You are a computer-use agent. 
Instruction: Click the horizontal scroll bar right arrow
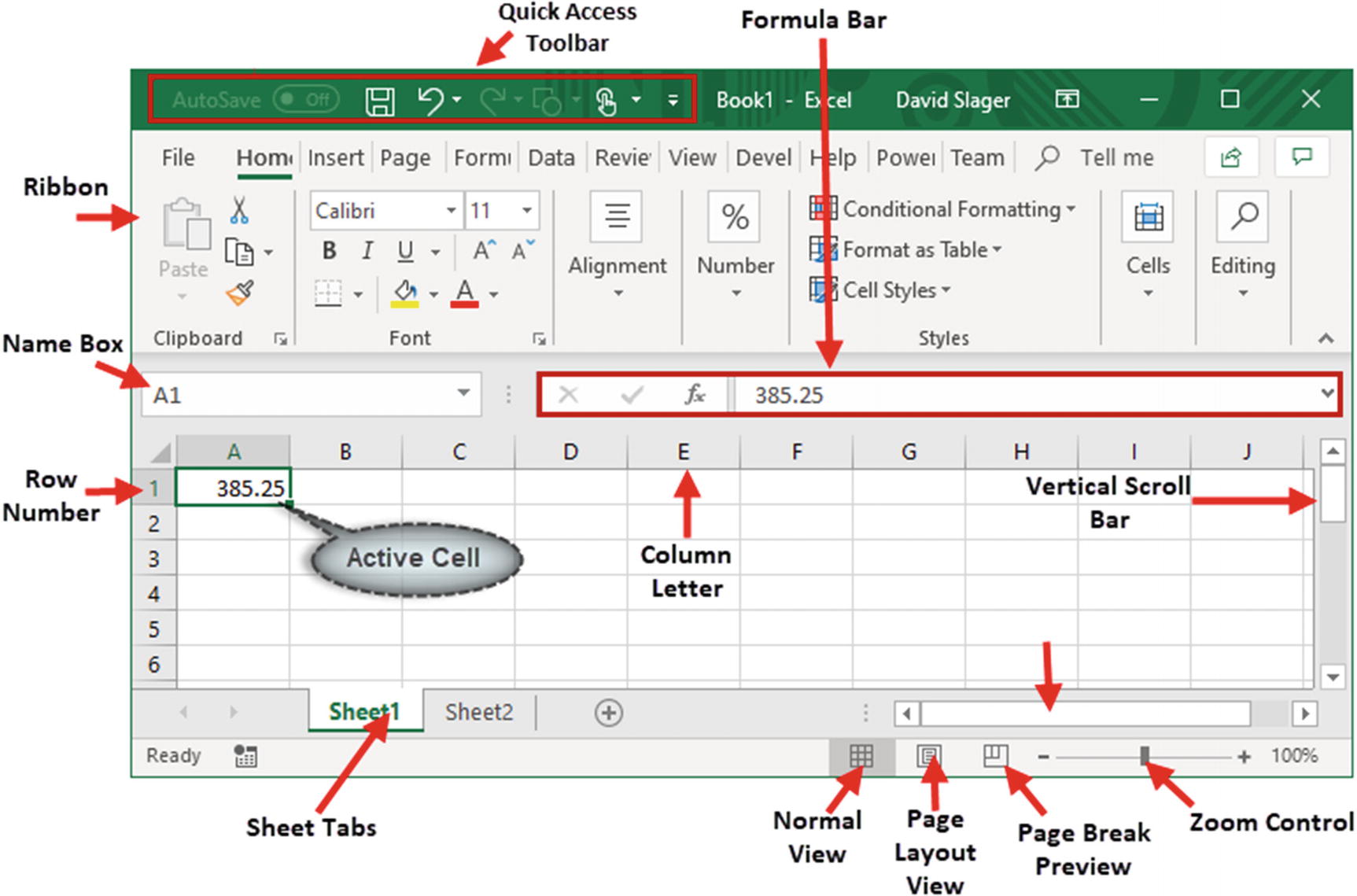1305,713
